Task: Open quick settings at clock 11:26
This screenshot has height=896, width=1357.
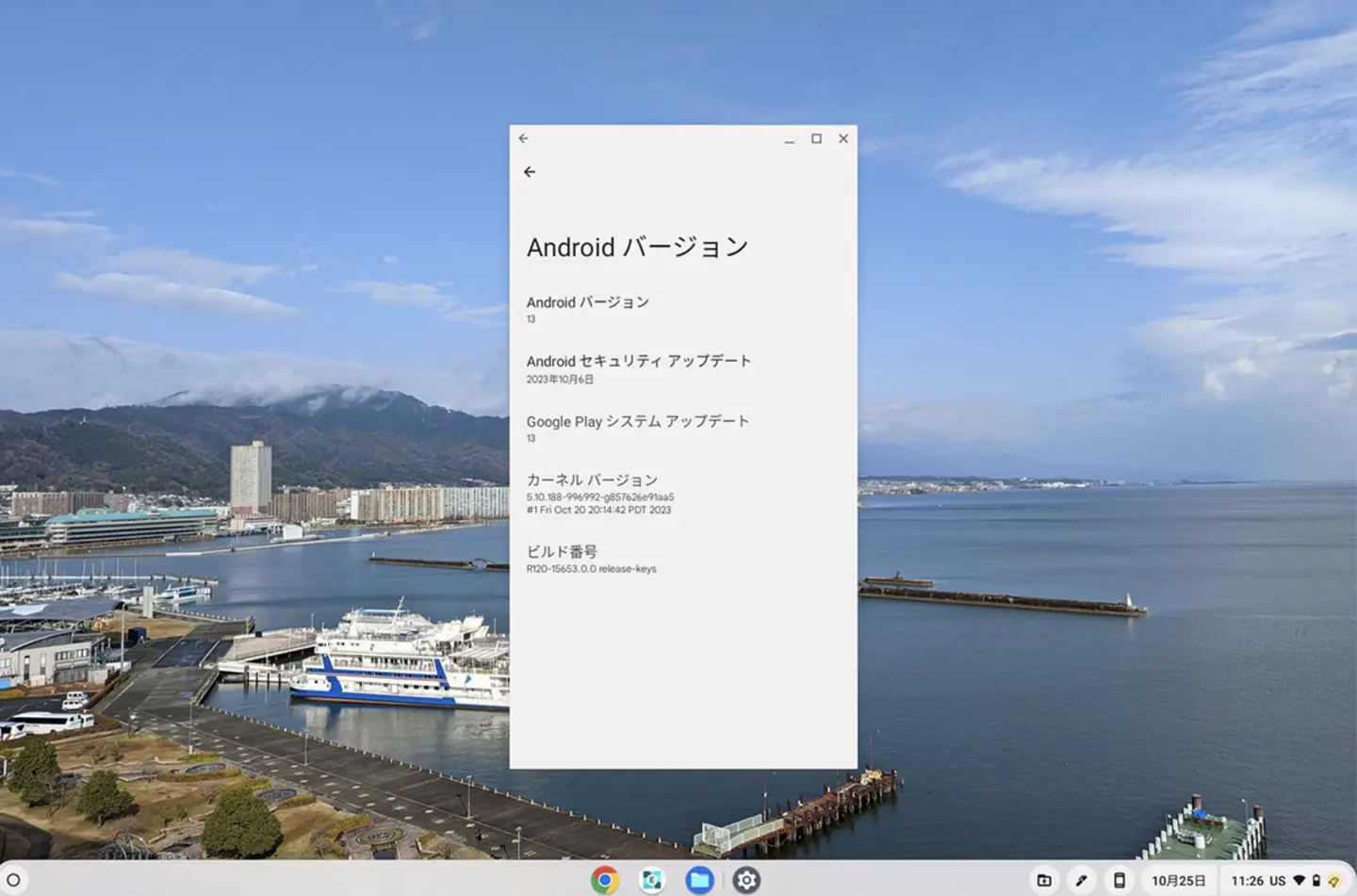Action: (x=1247, y=881)
